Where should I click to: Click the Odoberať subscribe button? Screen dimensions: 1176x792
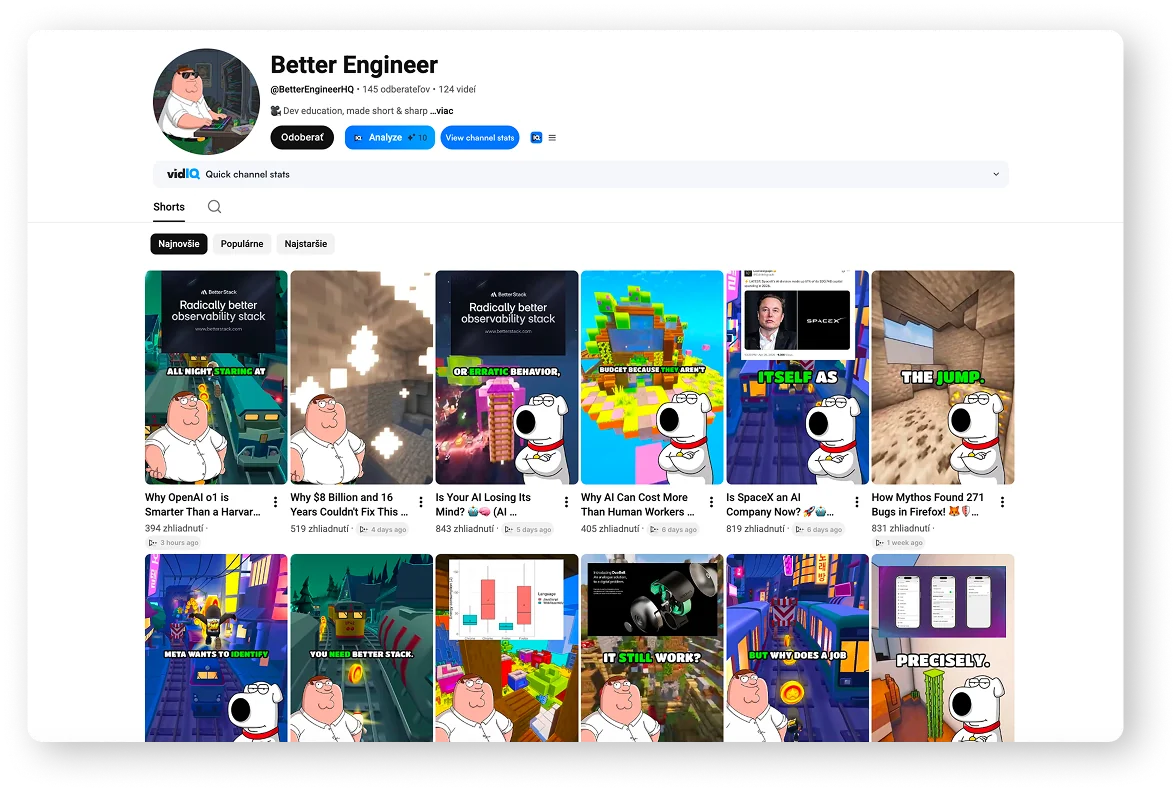pyautogui.click(x=302, y=137)
